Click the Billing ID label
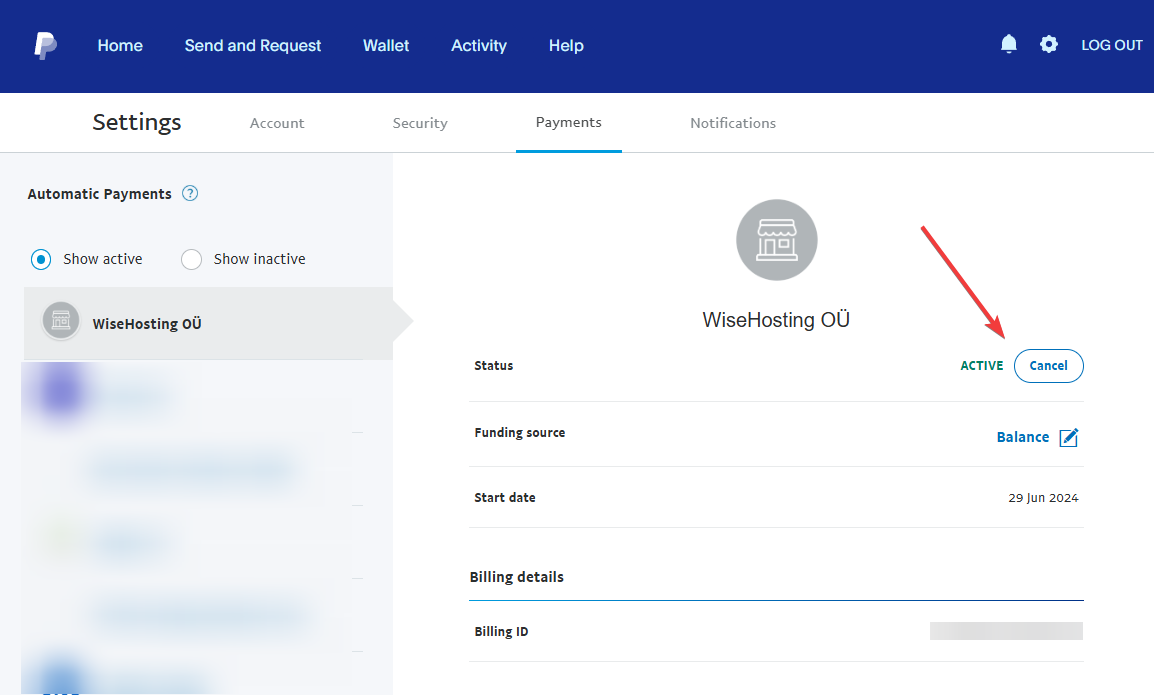Viewport: 1154px width, 695px height. pyautogui.click(x=501, y=632)
